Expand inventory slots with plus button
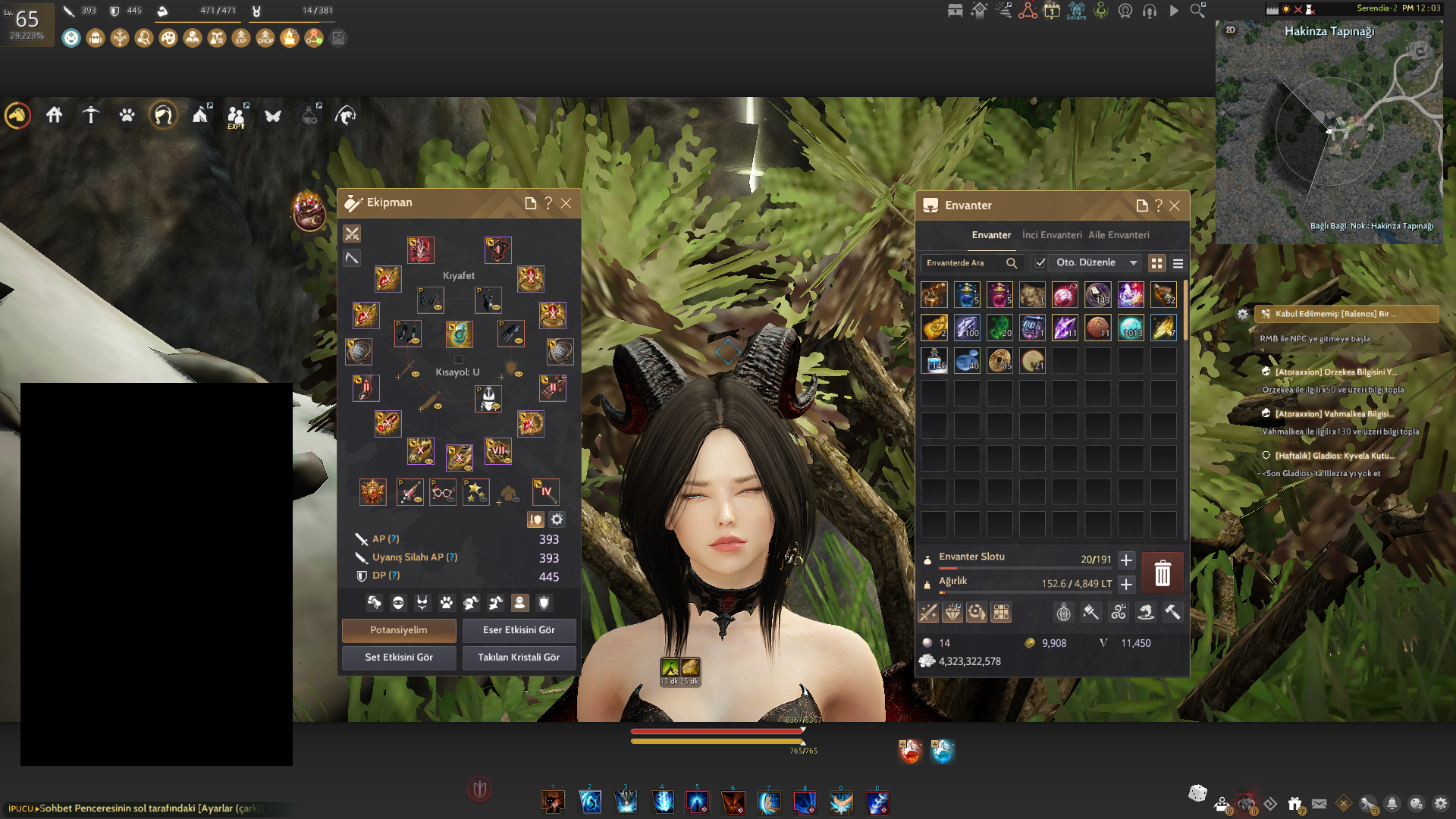This screenshot has width=1456, height=819. (1126, 560)
